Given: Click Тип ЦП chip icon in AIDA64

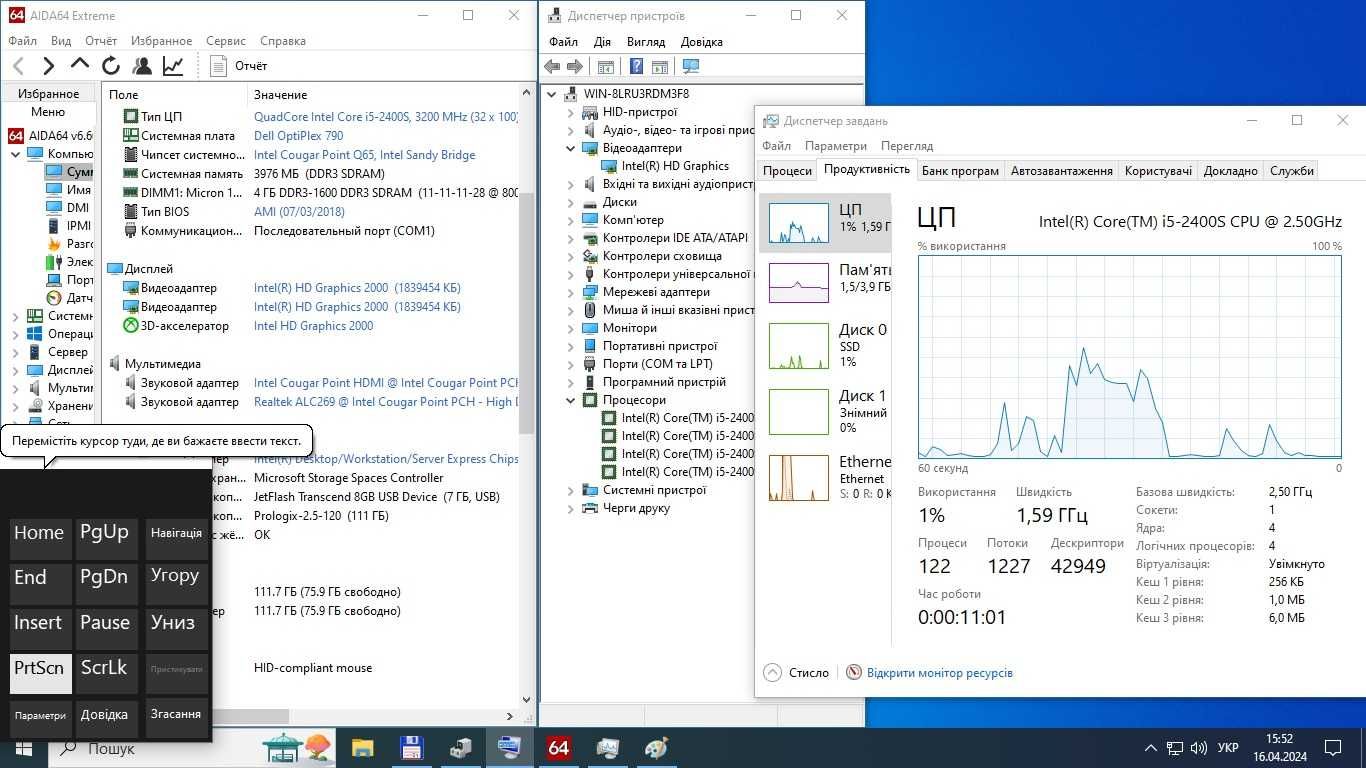Looking at the screenshot, I should 130,117.
